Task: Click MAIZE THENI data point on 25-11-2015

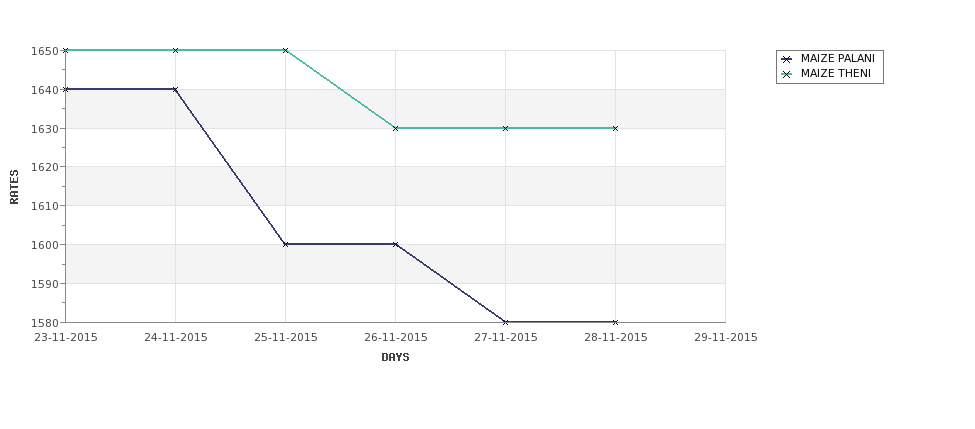Action: tap(285, 50)
